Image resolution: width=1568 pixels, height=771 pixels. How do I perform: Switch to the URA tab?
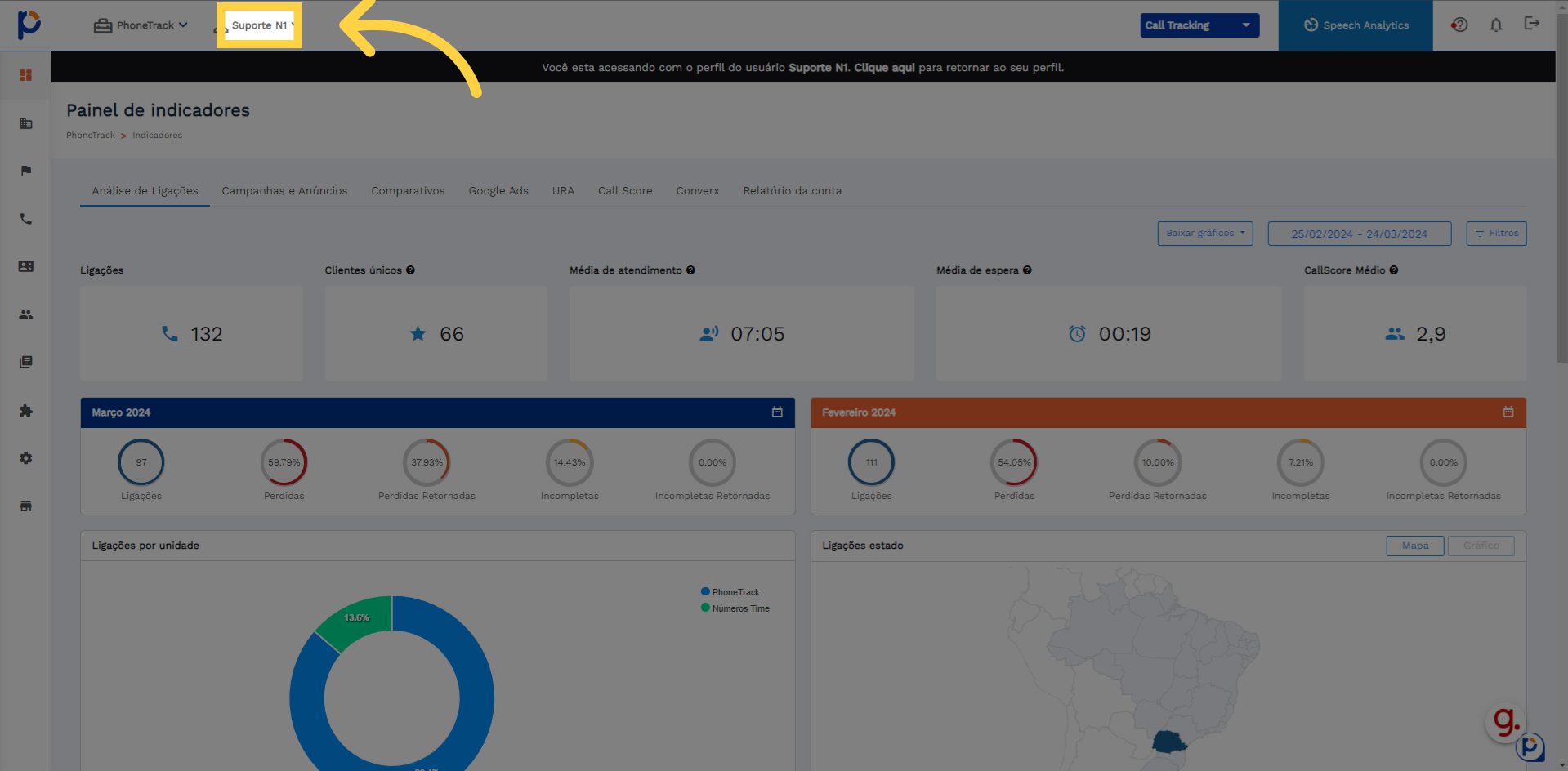coord(563,191)
